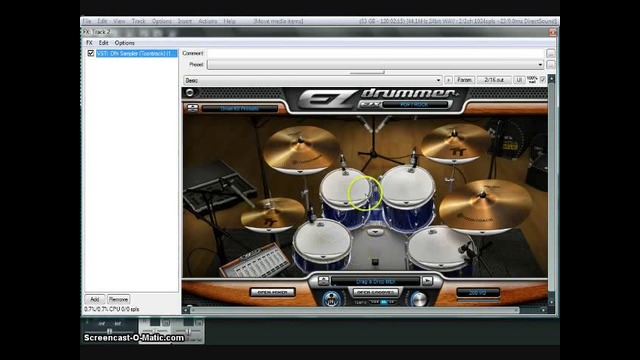Viewport: 640px width, 360px height.
Task: Open the Edit menu in FX window
Action: 104,43
